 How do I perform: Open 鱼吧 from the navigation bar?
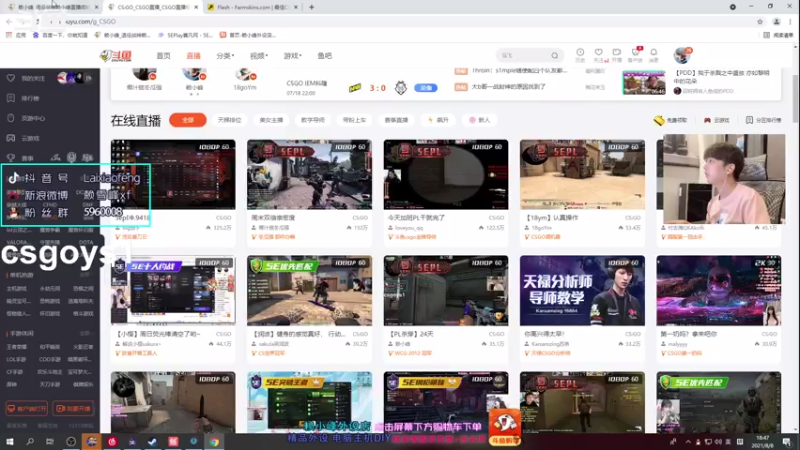coord(324,56)
